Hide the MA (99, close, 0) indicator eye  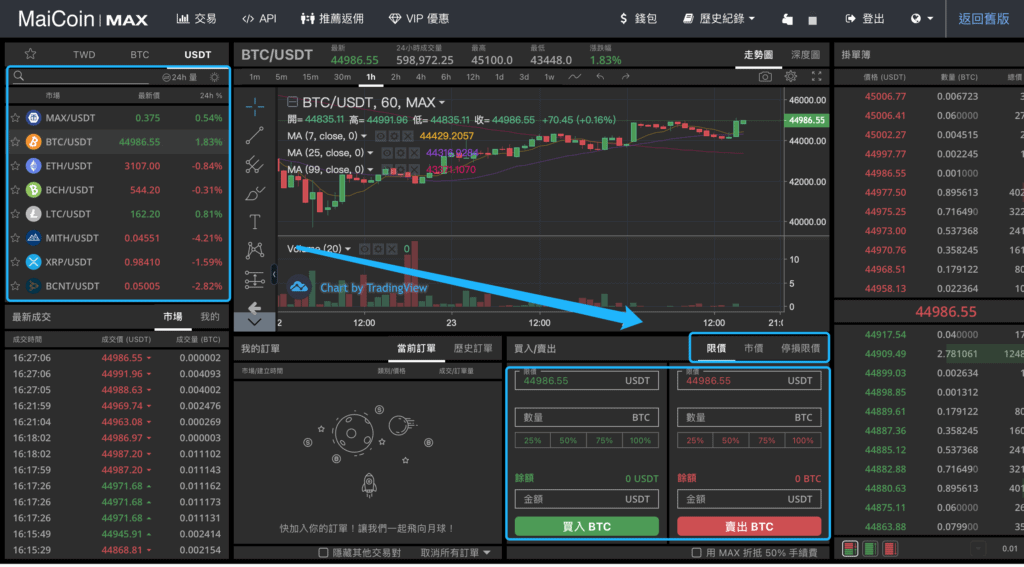pyautogui.click(x=387, y=170)
